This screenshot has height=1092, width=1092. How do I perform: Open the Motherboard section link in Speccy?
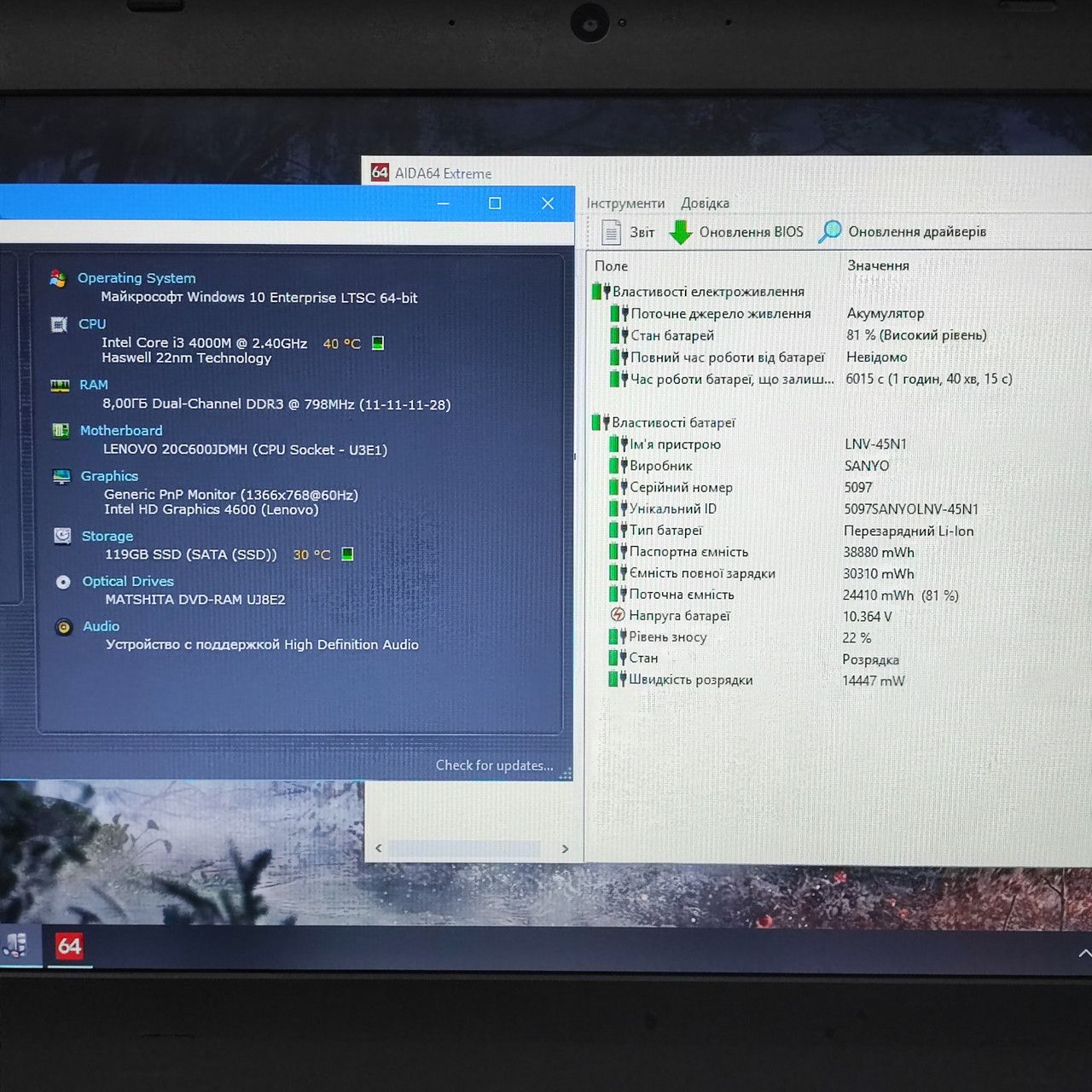pos(121,431)
